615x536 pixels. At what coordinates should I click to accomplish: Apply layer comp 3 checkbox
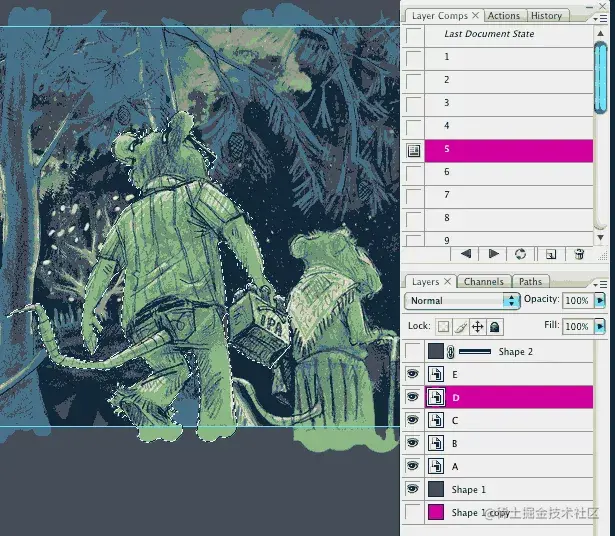coord(414,104)
